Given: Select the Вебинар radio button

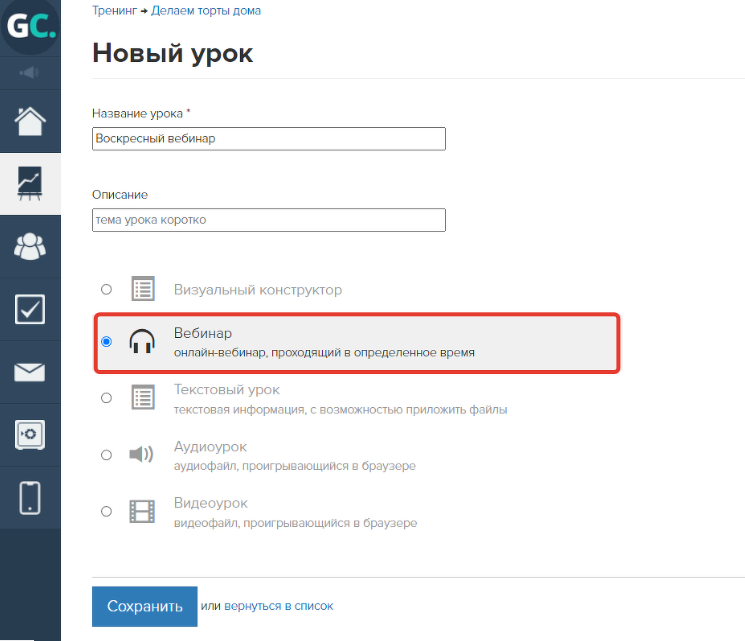Looking at the screenshot, I should [x=107, y=342].
